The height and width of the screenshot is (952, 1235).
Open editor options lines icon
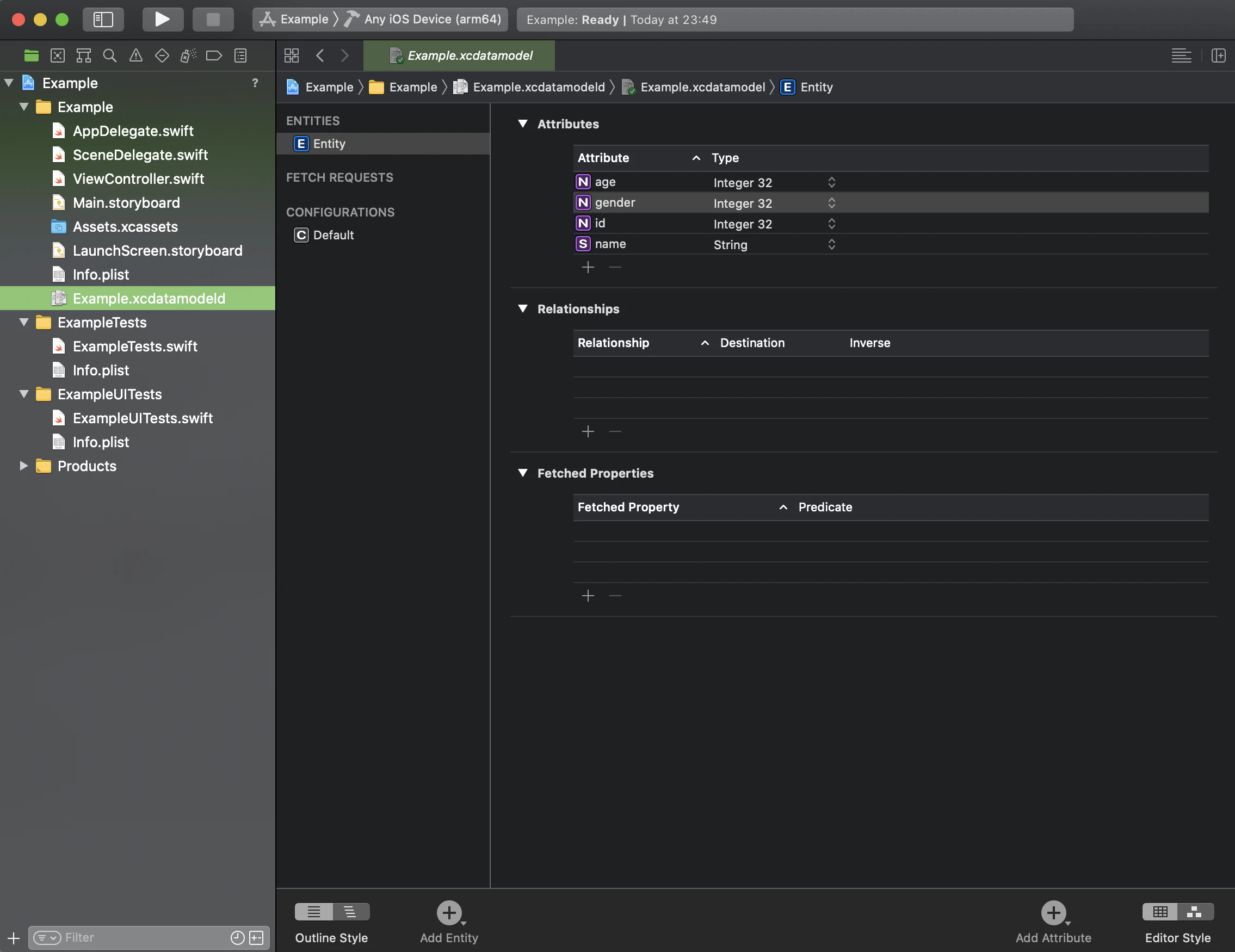[1181, 55]
